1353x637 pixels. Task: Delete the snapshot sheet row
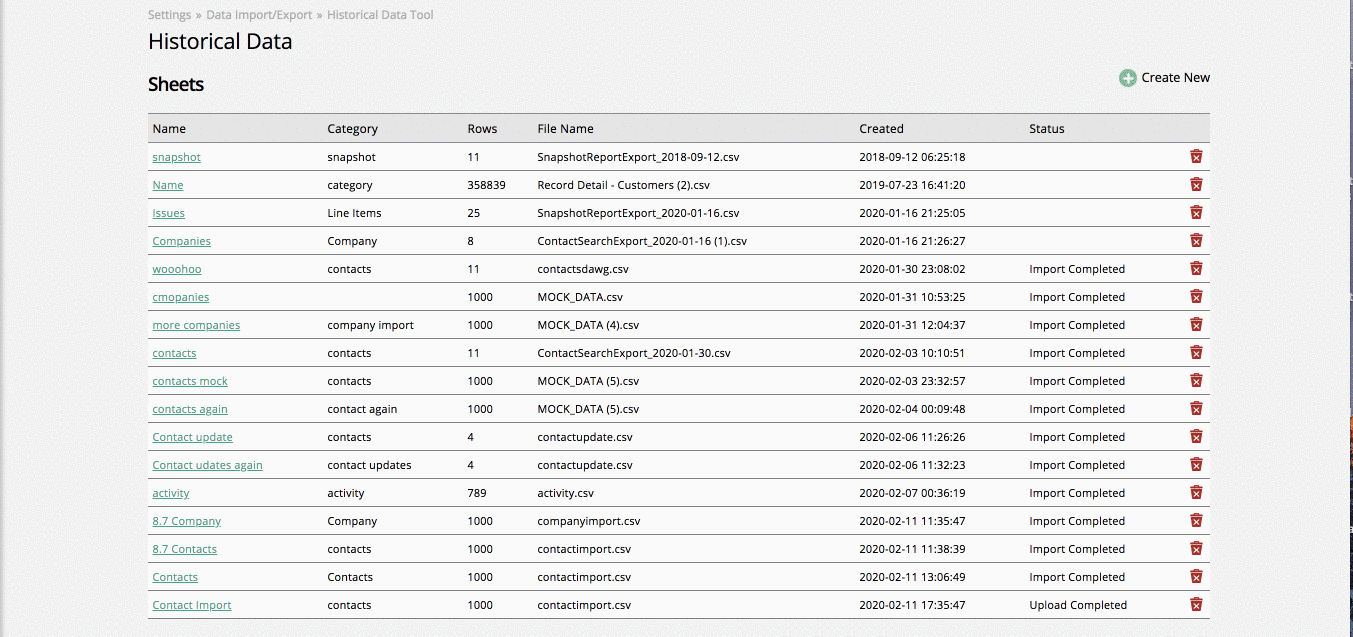(1196, 157)
